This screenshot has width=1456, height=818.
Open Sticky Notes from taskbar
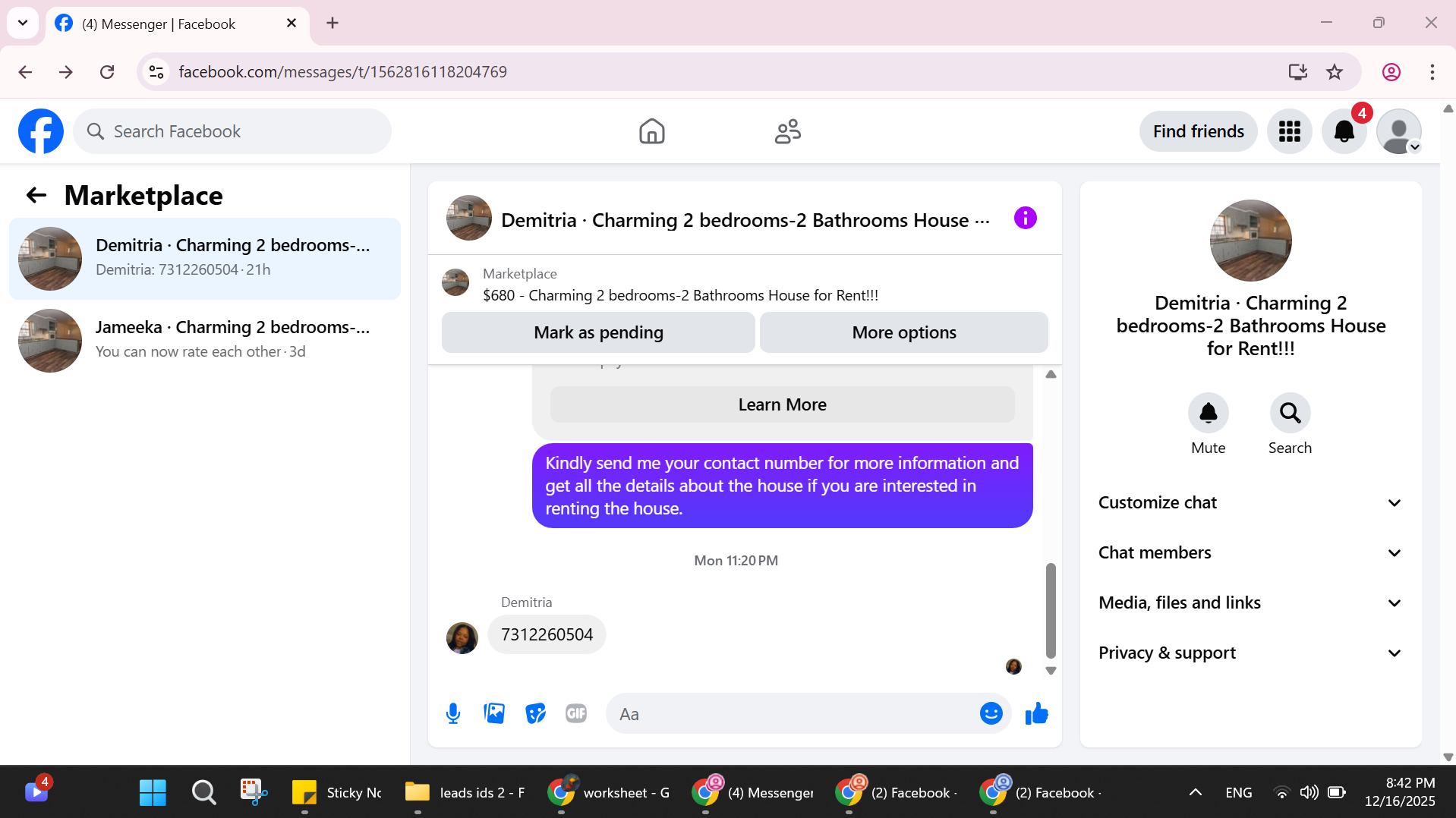tap(337, 793)
